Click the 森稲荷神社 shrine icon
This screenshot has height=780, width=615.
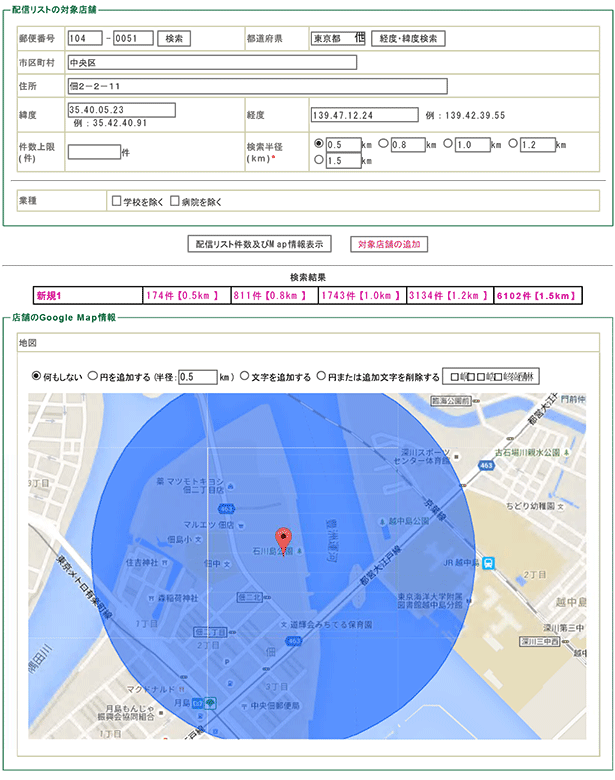point(151,598)
